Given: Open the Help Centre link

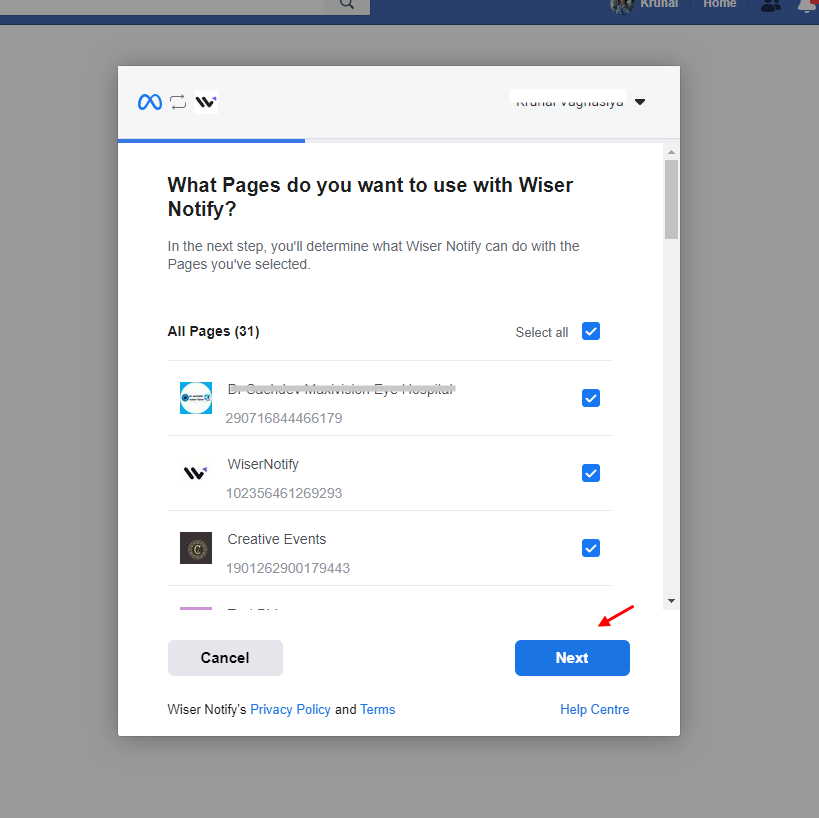Looking at the screenshot, I should (594, 709).
